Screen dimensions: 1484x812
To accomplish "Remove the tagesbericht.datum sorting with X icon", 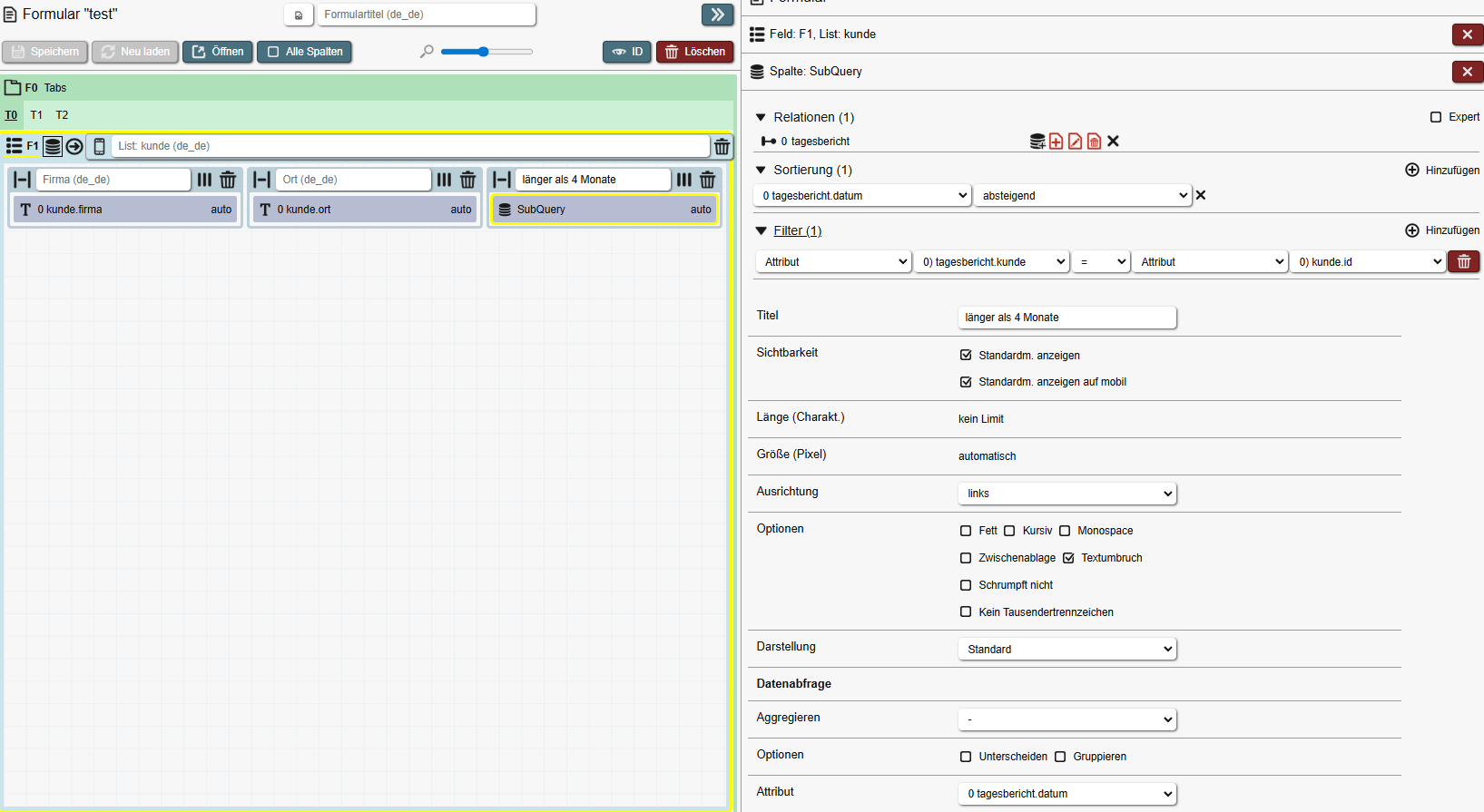I will (x=1201, y=195).
